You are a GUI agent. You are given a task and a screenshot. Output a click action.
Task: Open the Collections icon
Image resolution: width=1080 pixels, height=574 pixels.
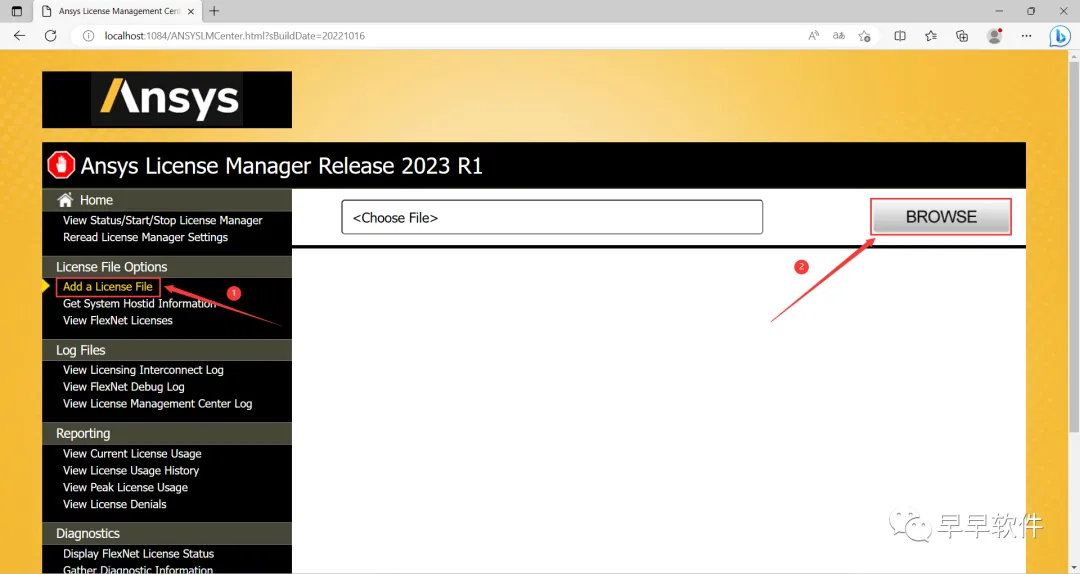click(962, 36)
